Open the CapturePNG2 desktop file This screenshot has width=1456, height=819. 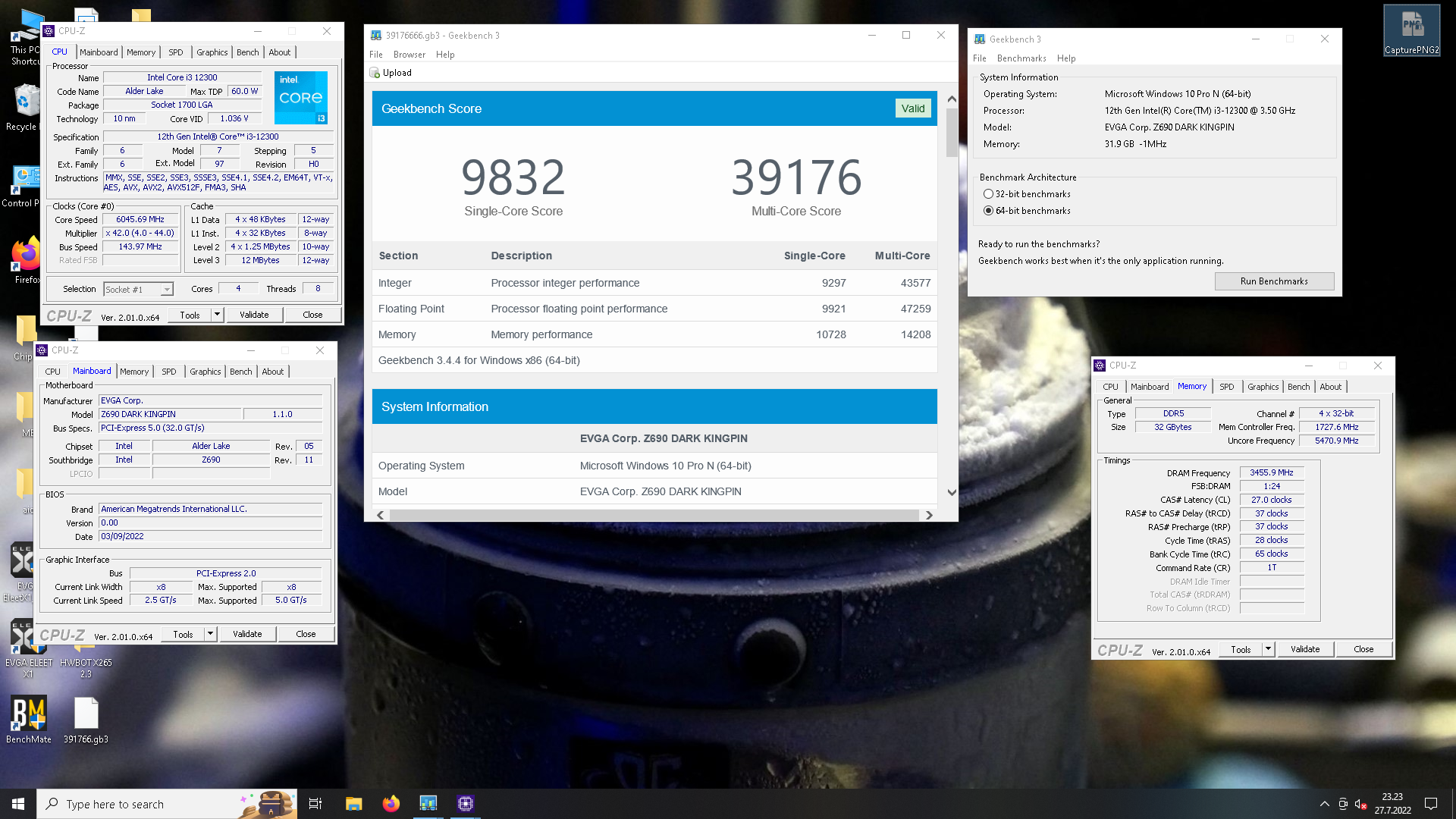[1411, 30]
